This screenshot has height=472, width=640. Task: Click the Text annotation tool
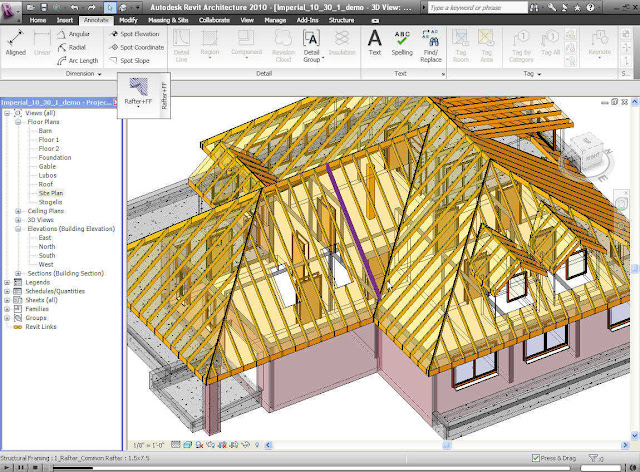point(374,44)
